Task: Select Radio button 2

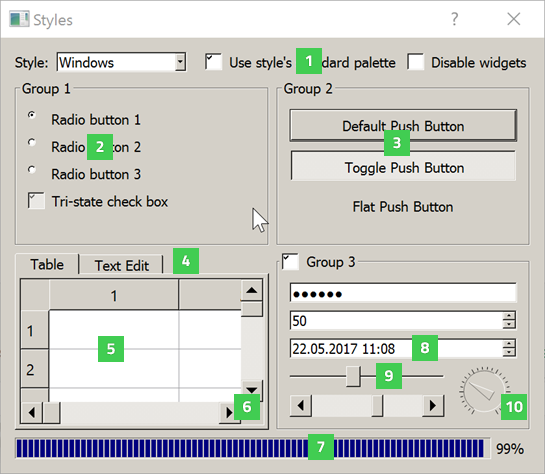Action: point(32,142)
